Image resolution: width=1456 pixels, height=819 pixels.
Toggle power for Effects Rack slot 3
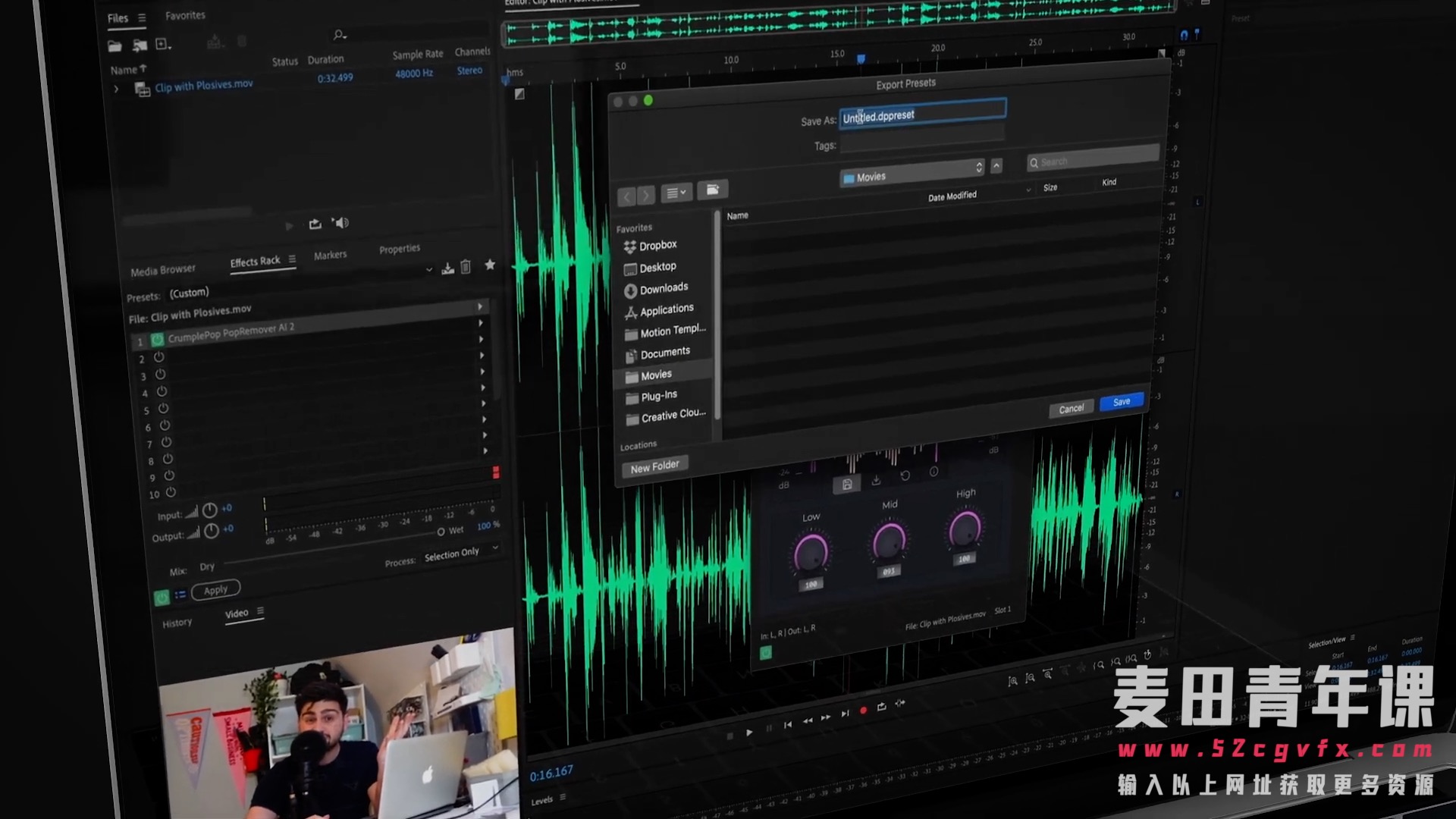161,374
